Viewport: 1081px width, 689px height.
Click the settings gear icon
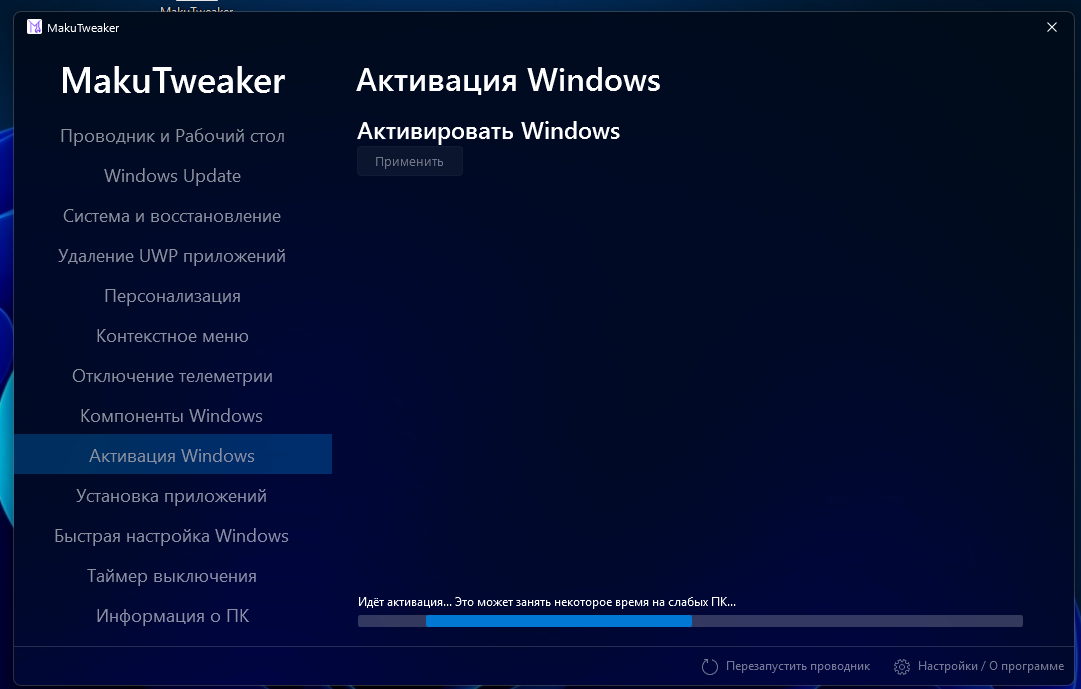(902, 666)
